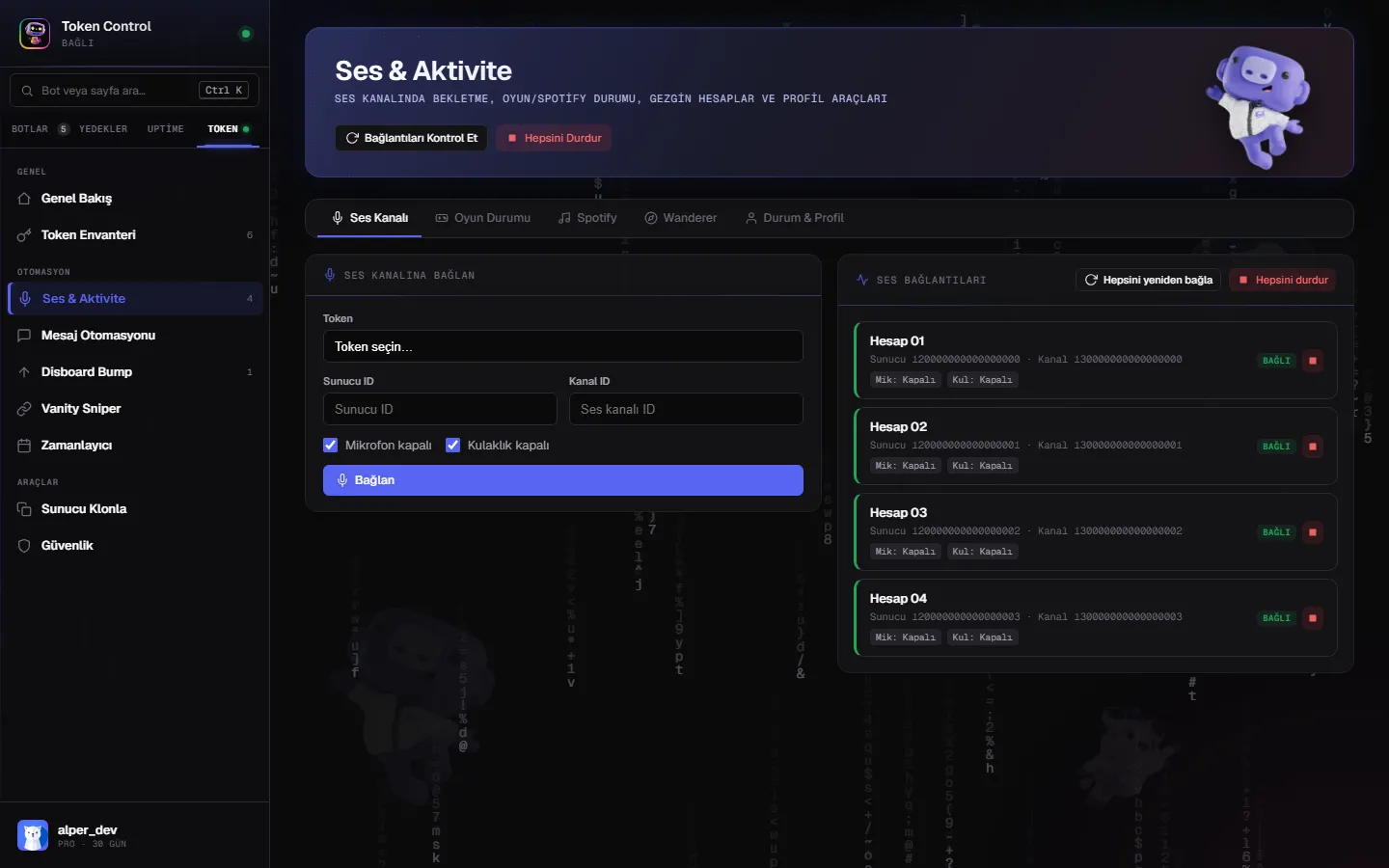Click Hesap 02 Mik: Kapalı tag
The image size is (1389, 868).
[x=905, y=466]
